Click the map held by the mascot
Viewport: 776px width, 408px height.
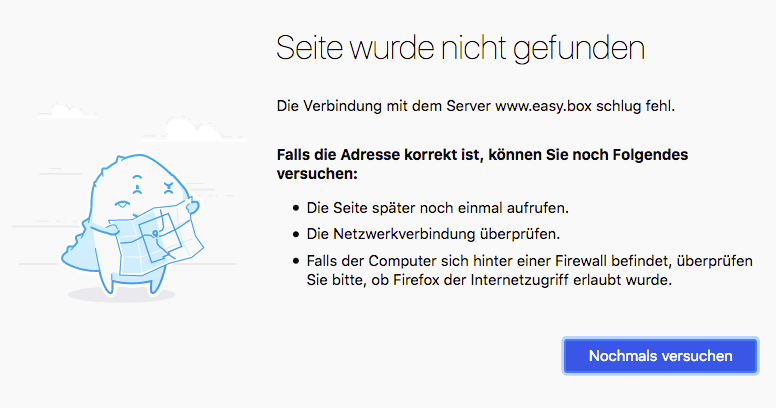158,240
